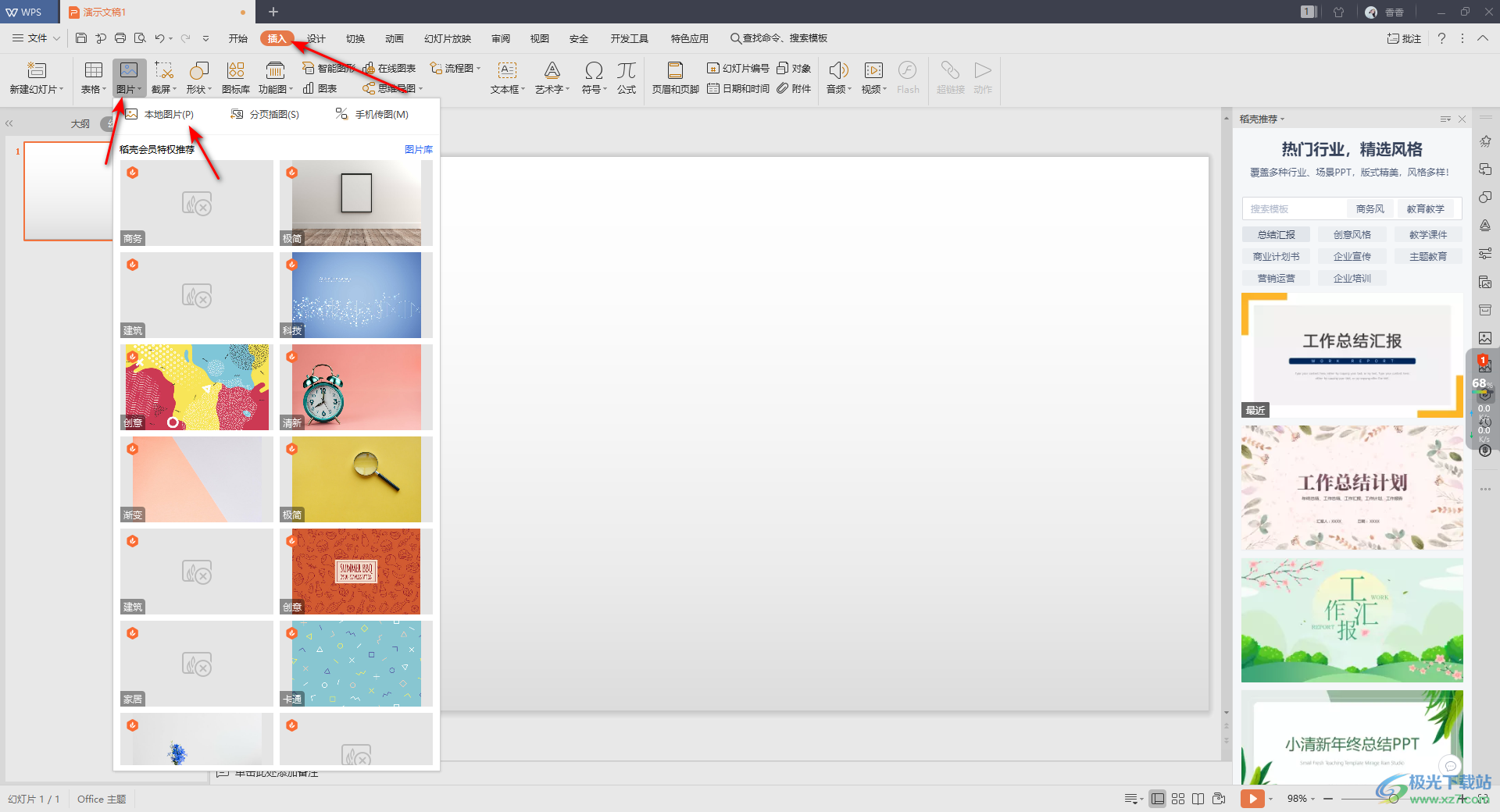Expand the Flowchart (流程图) dropdown
The width and height of the screenshot is (1500, 812).
pyautogui.click(x=479, y=68)
